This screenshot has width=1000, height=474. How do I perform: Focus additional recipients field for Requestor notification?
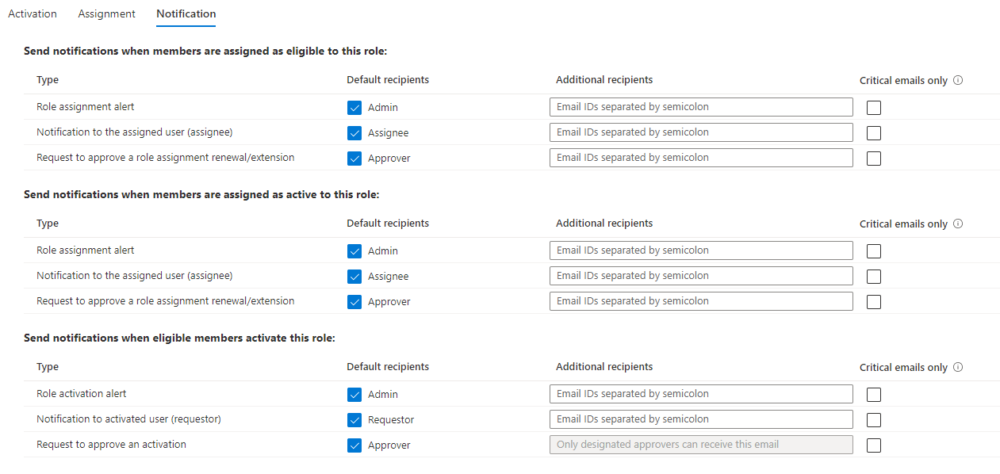tap(701, 420)
